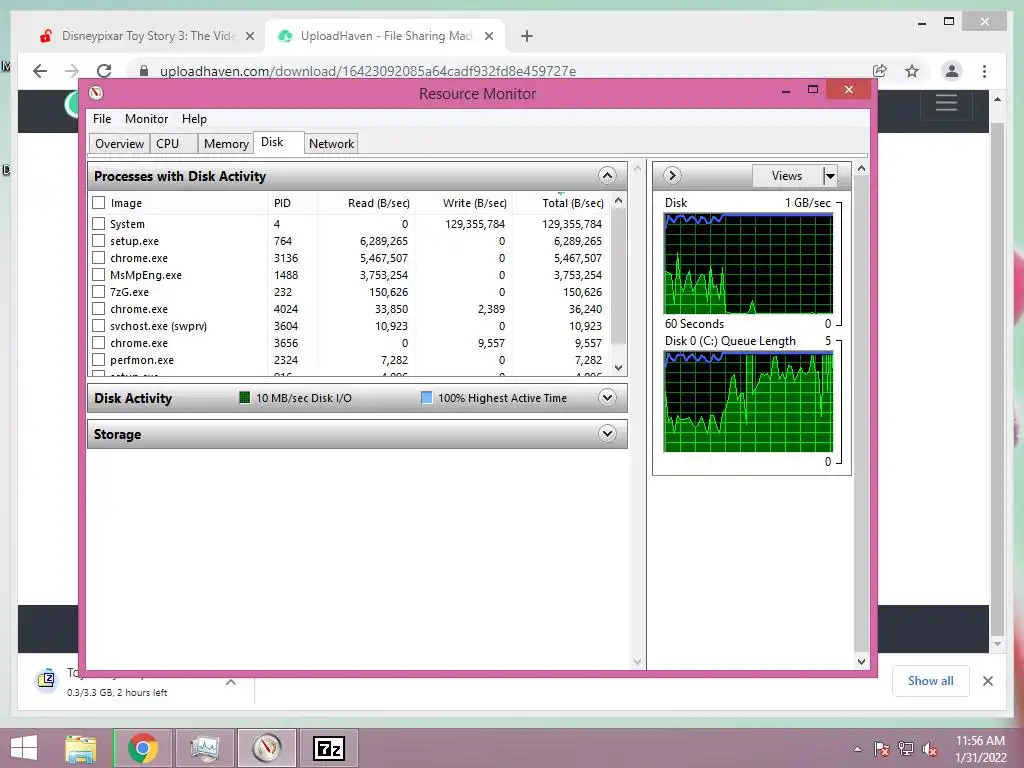Open Task Manager icon on taskbar
Viewport: 1024px width, 768px height.
[x=204, y=748]
